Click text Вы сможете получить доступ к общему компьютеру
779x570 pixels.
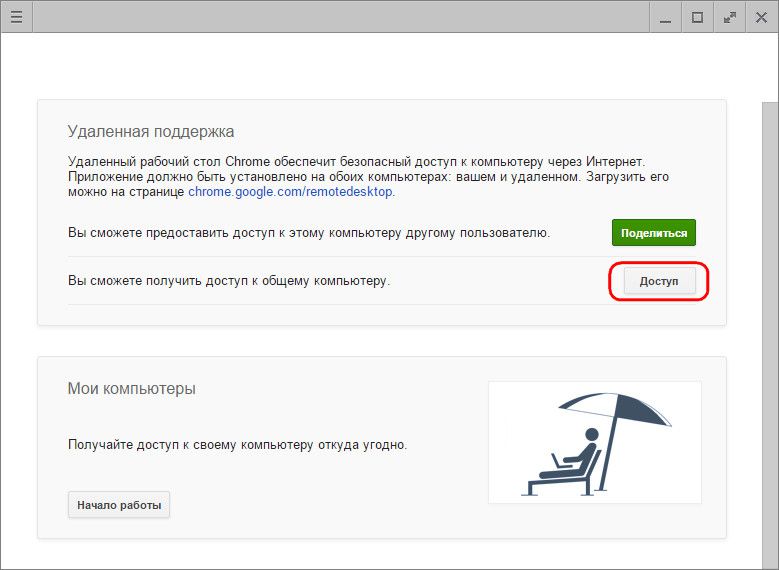[x=229, y=281]
